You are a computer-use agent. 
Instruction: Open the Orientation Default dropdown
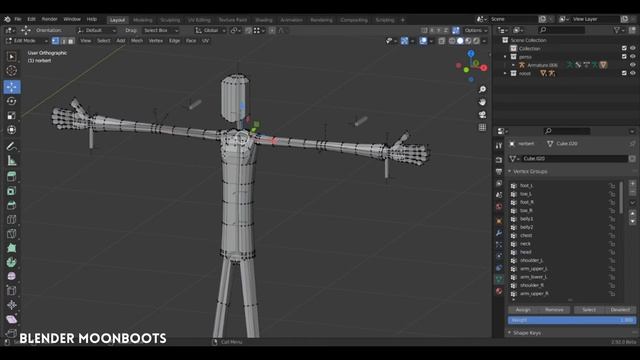97,31
